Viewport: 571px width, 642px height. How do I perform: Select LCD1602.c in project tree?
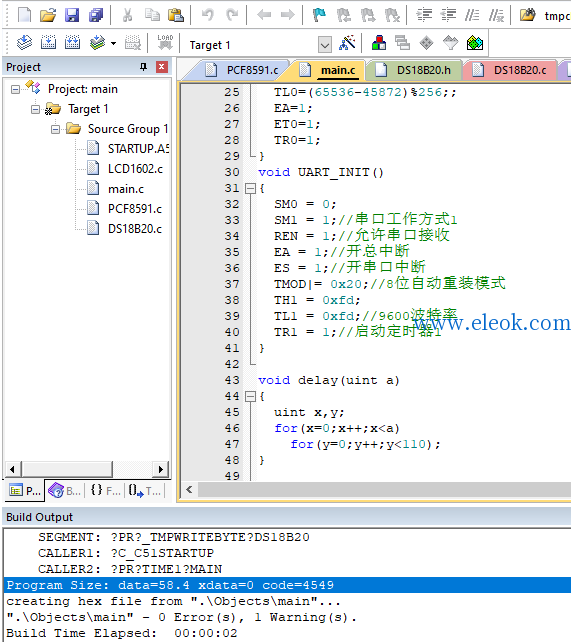coord(135,169)
